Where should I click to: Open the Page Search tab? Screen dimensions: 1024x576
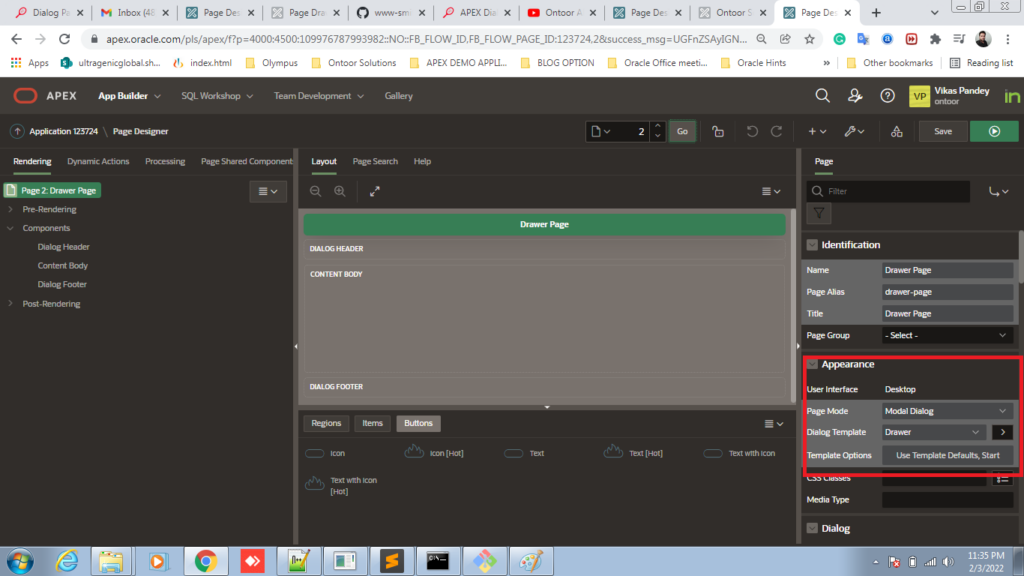[x=375, y=161]
